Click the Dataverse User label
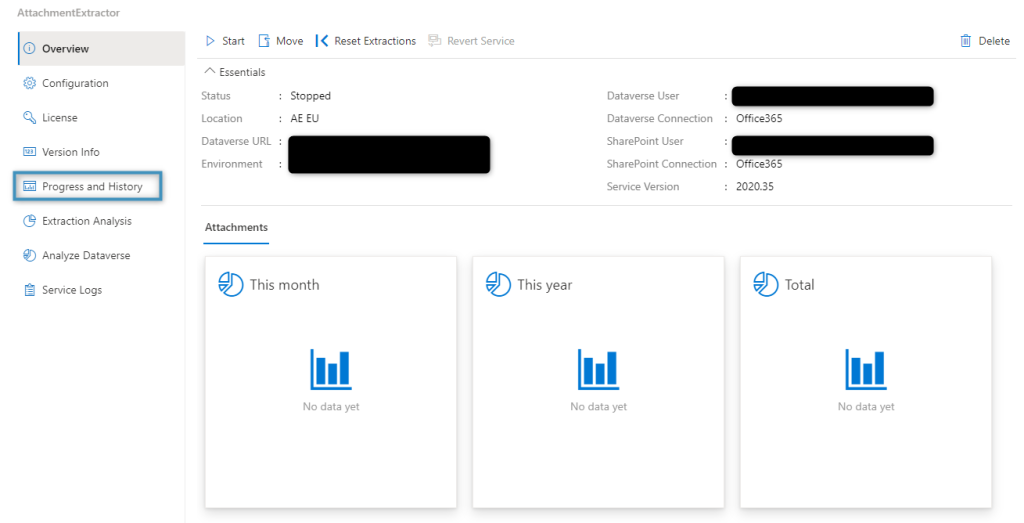The image size is (1024, 523). pos(643,95)
